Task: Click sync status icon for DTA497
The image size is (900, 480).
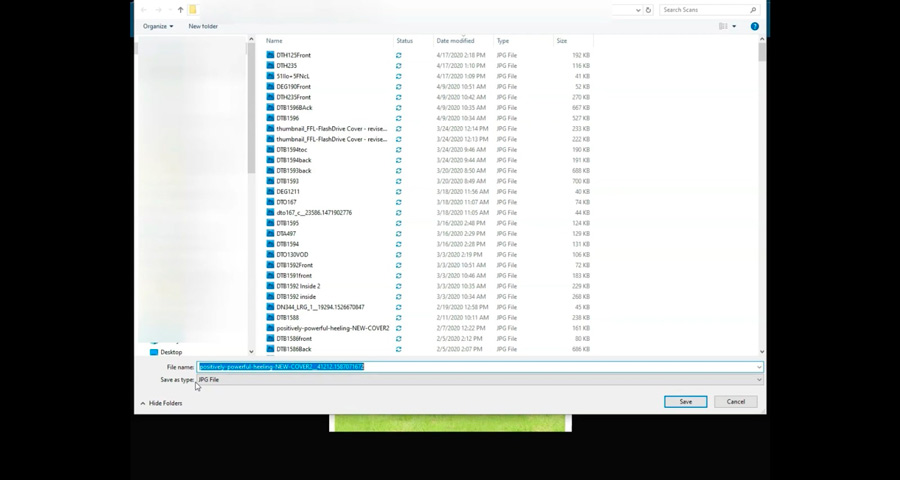Action: [398, 234]
